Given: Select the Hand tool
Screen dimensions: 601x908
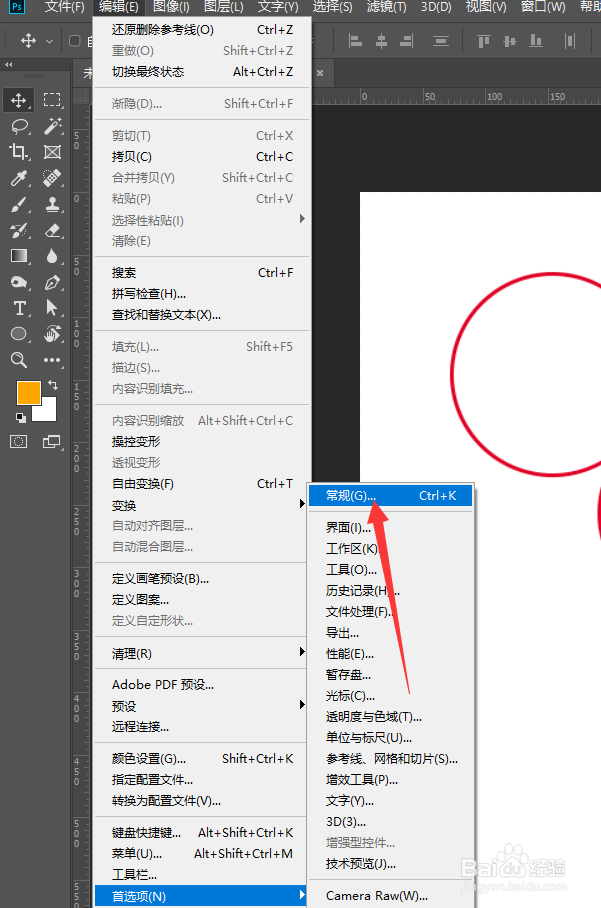Looking at the screenshot, I should [x=52, y=334].
